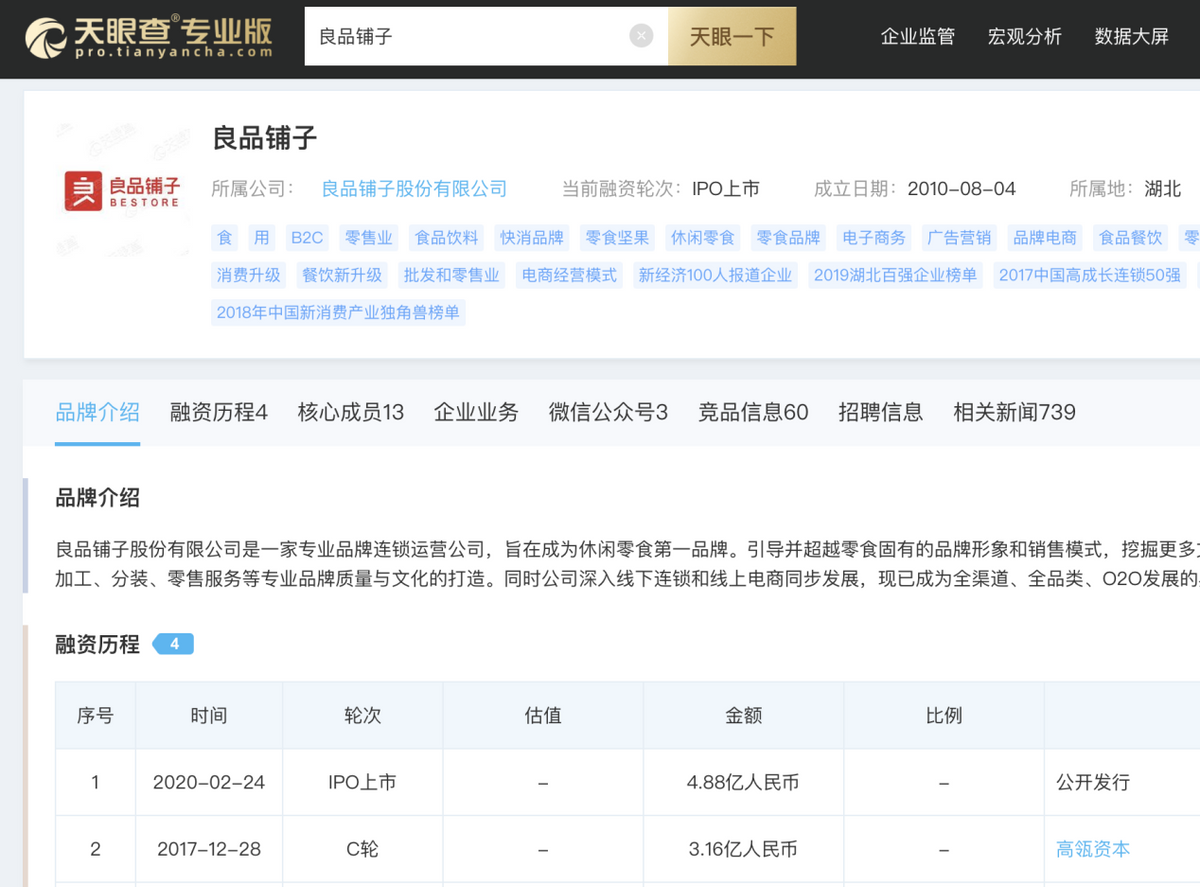1200x887 pixels.
Task: Click the 消费升级 tag
Action: pyautogui.click(x=249, y=275)
